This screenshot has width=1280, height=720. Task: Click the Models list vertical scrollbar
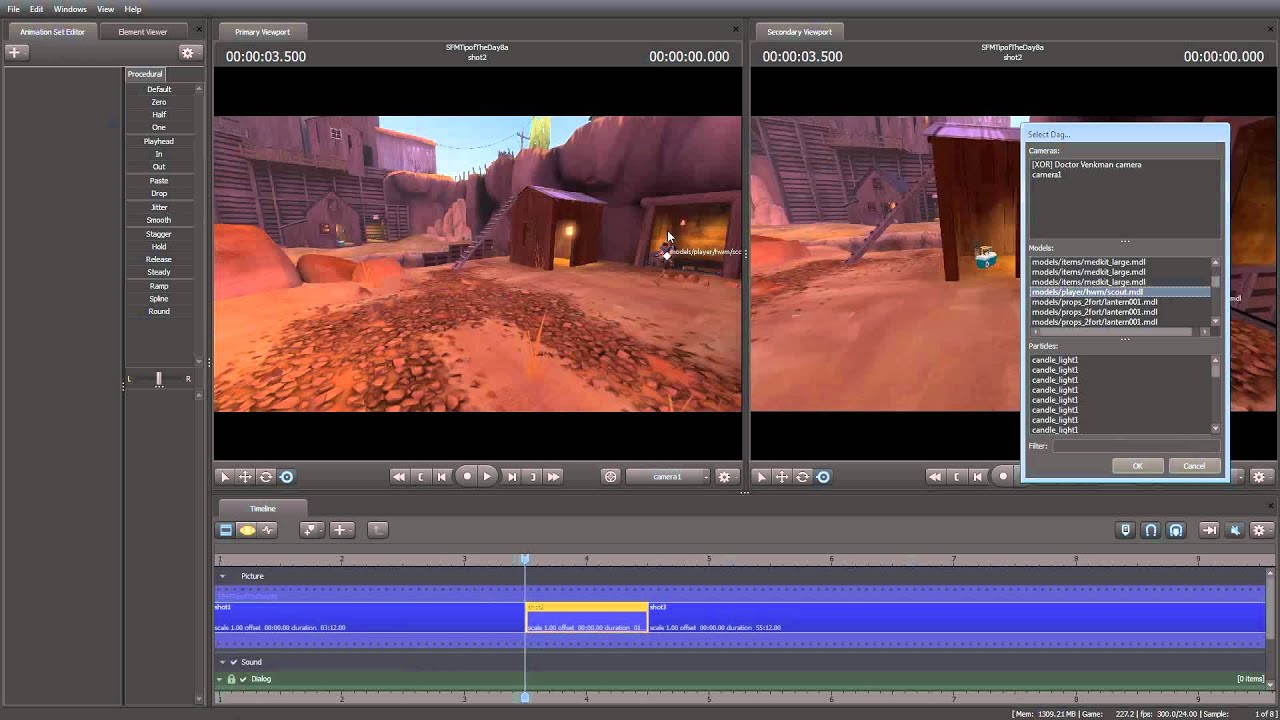pos(1215,292)
